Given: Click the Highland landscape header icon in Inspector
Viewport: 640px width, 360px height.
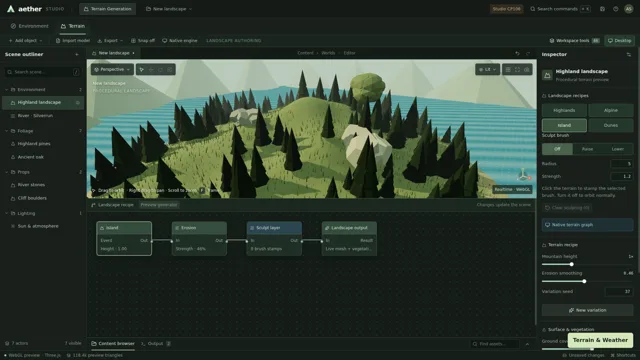Looking at the screenshot, I should (547, 75).
